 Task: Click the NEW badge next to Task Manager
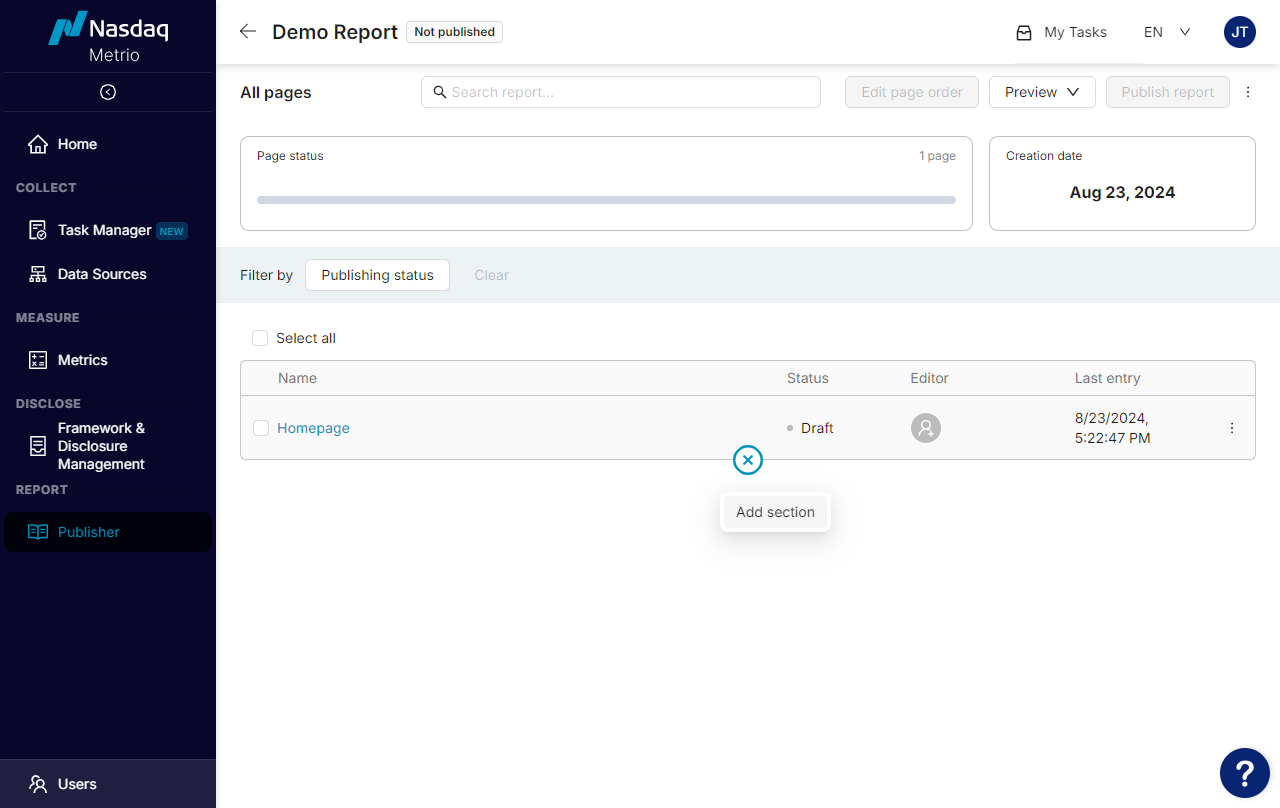point(172,231)
